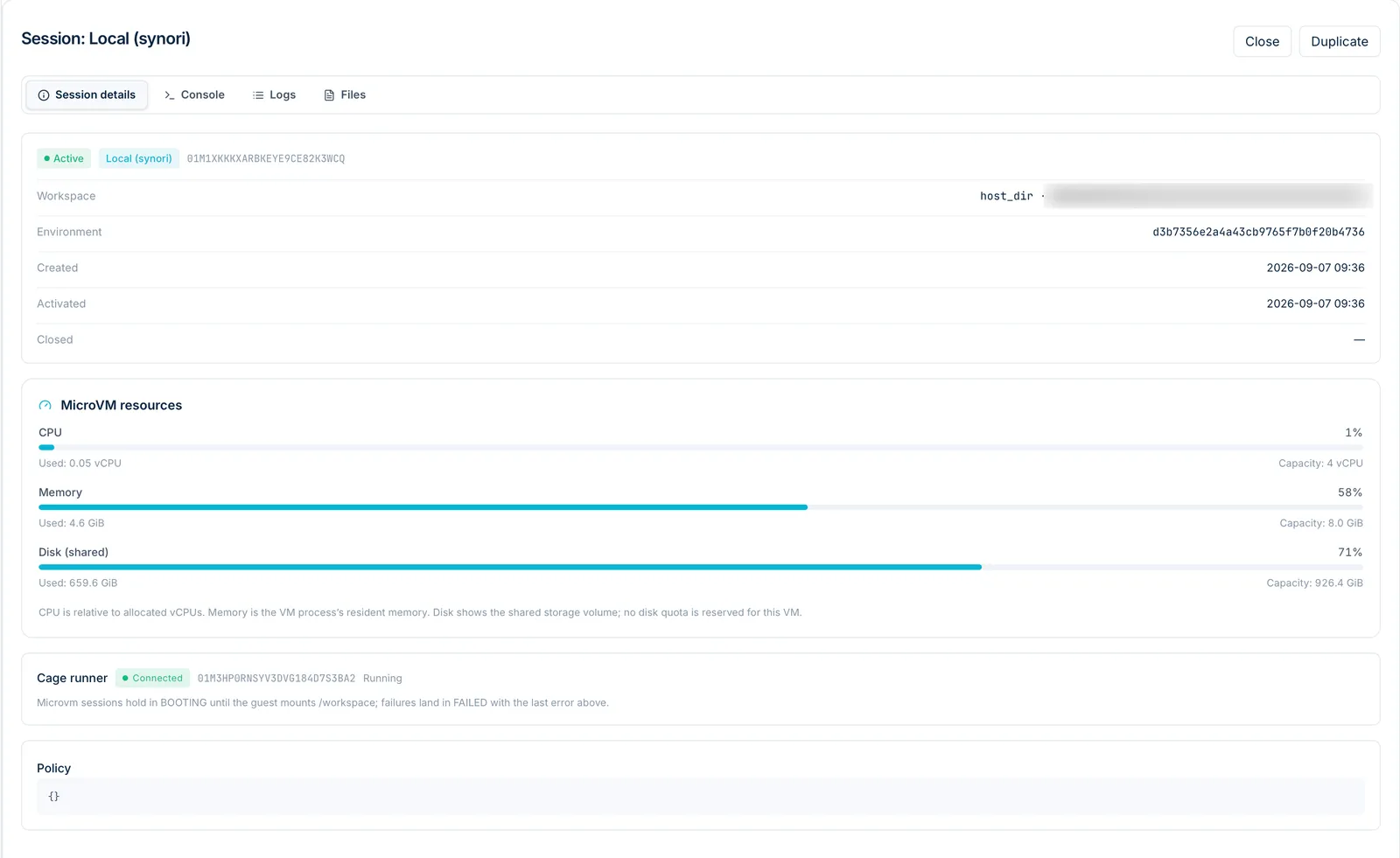Duplicate this session
Image resolution: width=1400 pixels, height=858 pixels.
click(x=1339, y=41)
